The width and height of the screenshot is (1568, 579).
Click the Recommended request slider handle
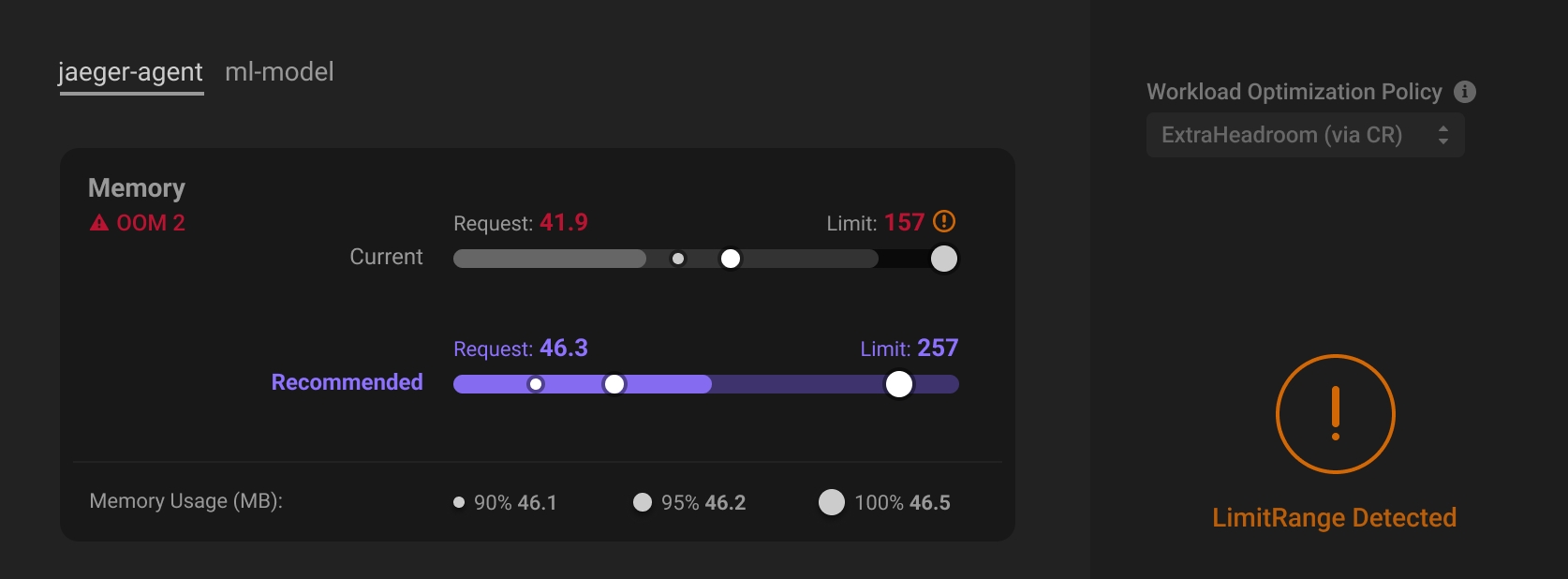[x=614, y=384]
